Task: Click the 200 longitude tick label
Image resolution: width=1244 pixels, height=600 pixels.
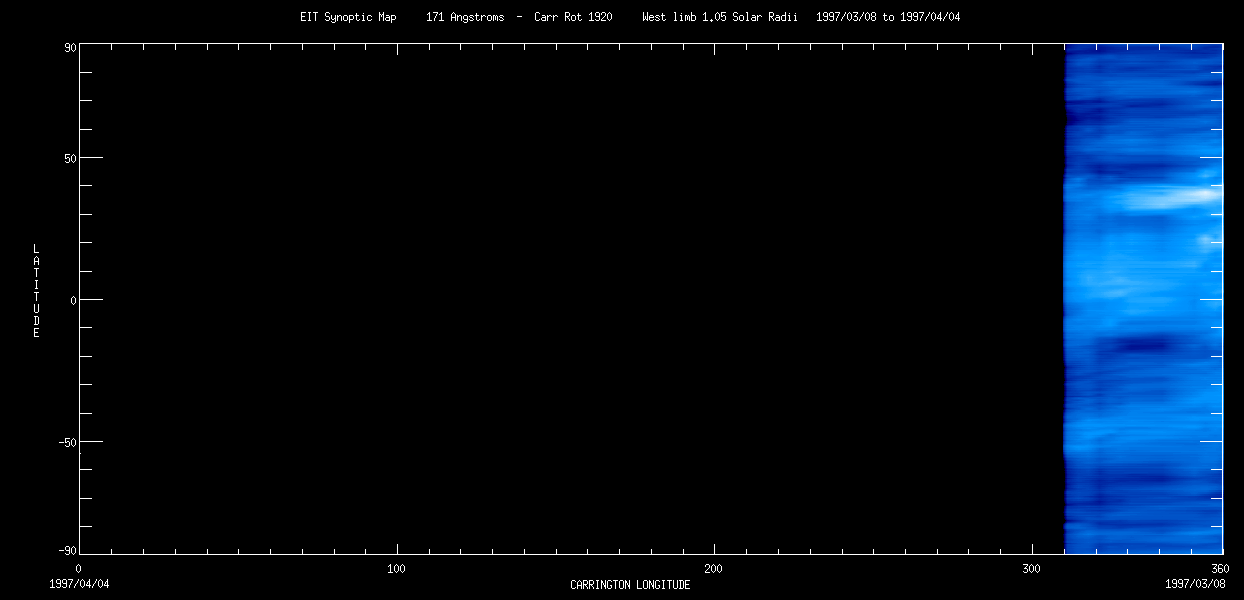Action: [714, 569]
